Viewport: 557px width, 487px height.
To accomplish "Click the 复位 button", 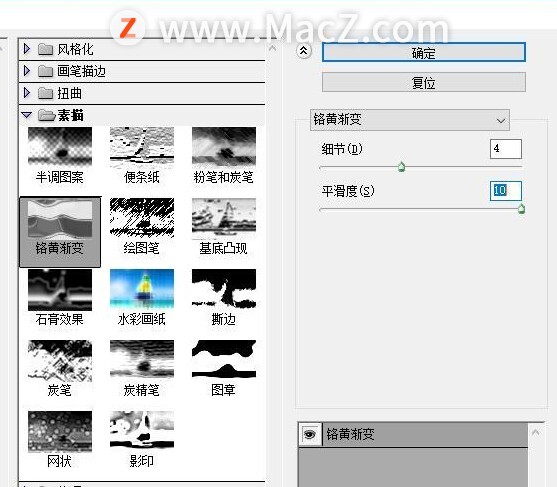I will pos(424,82).
